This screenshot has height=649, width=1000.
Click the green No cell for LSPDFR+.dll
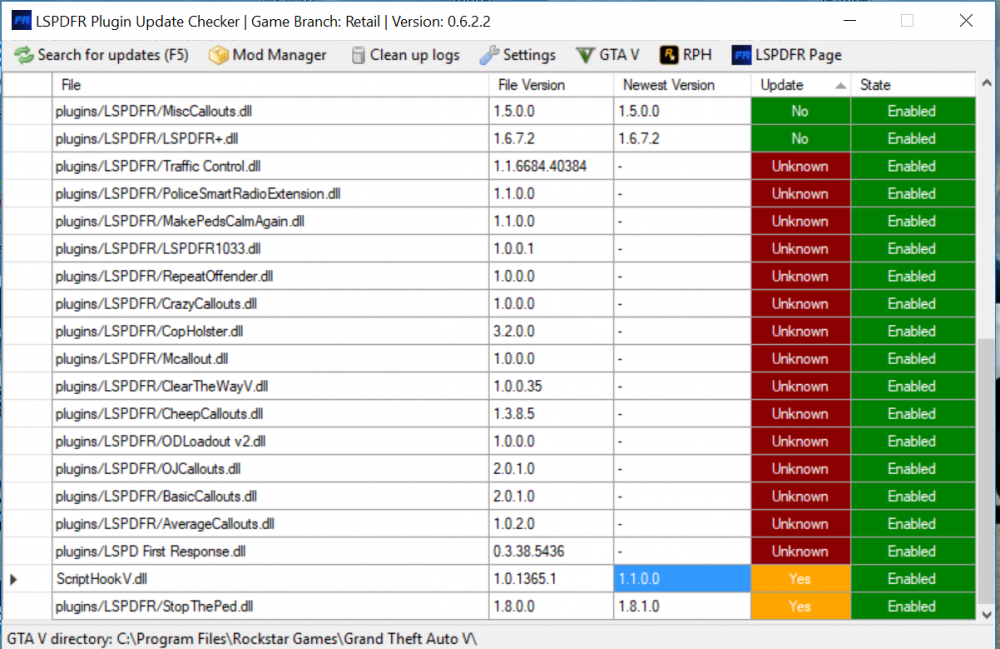click(x=800, y=138)
